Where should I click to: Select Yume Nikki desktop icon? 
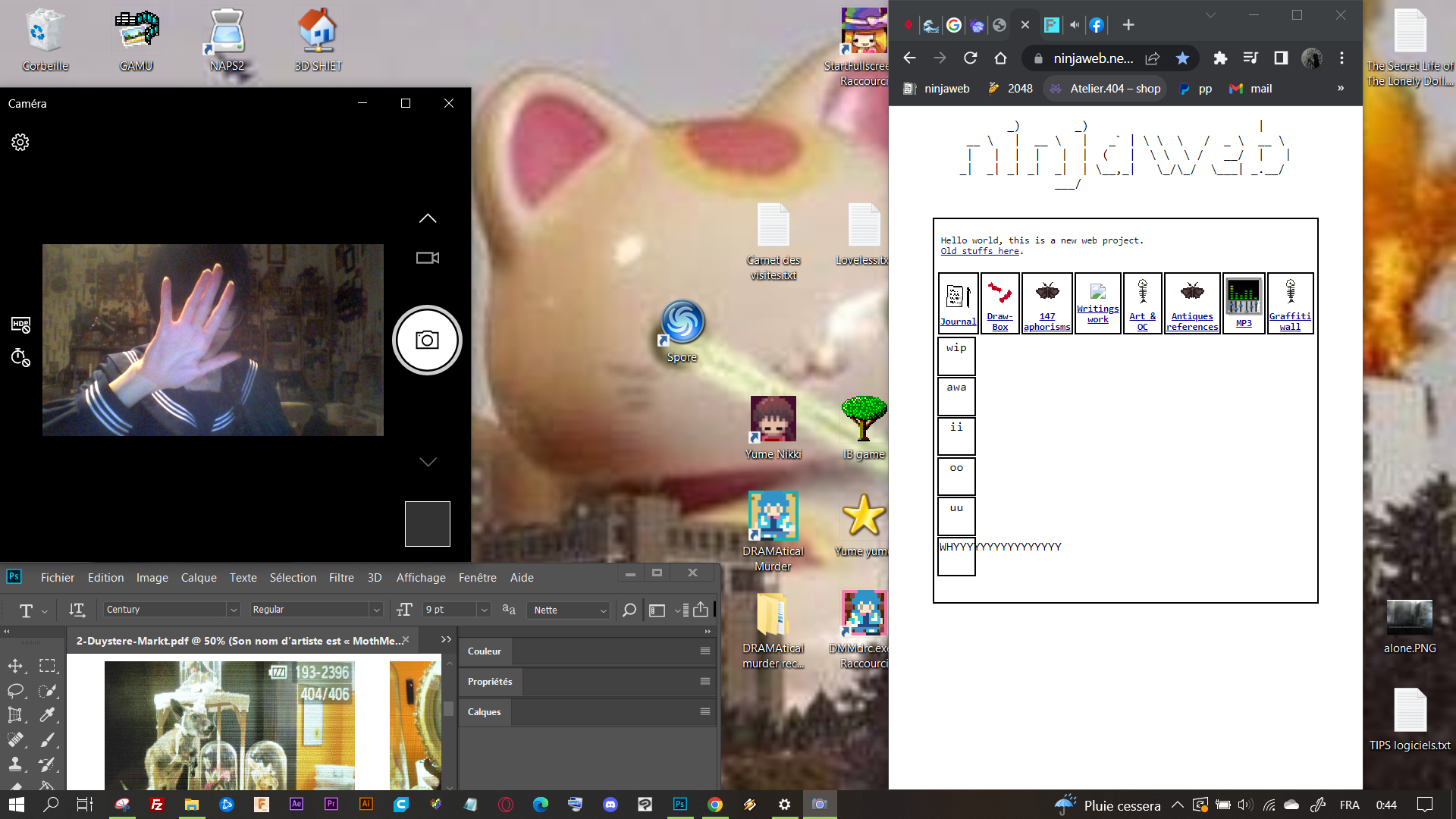point(773,428)
